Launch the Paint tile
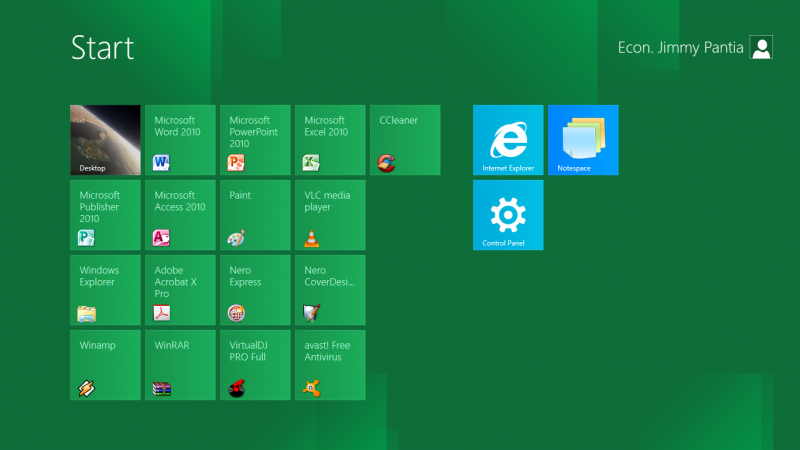800x450 pixels. click(255, 215)
